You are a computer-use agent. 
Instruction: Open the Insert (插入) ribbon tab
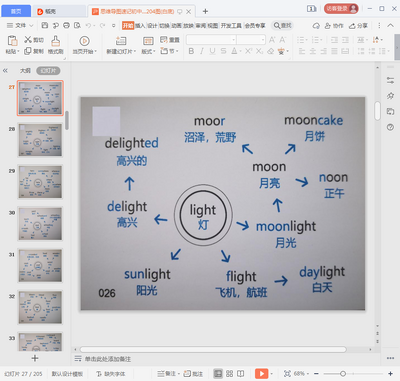click(140, 25)
